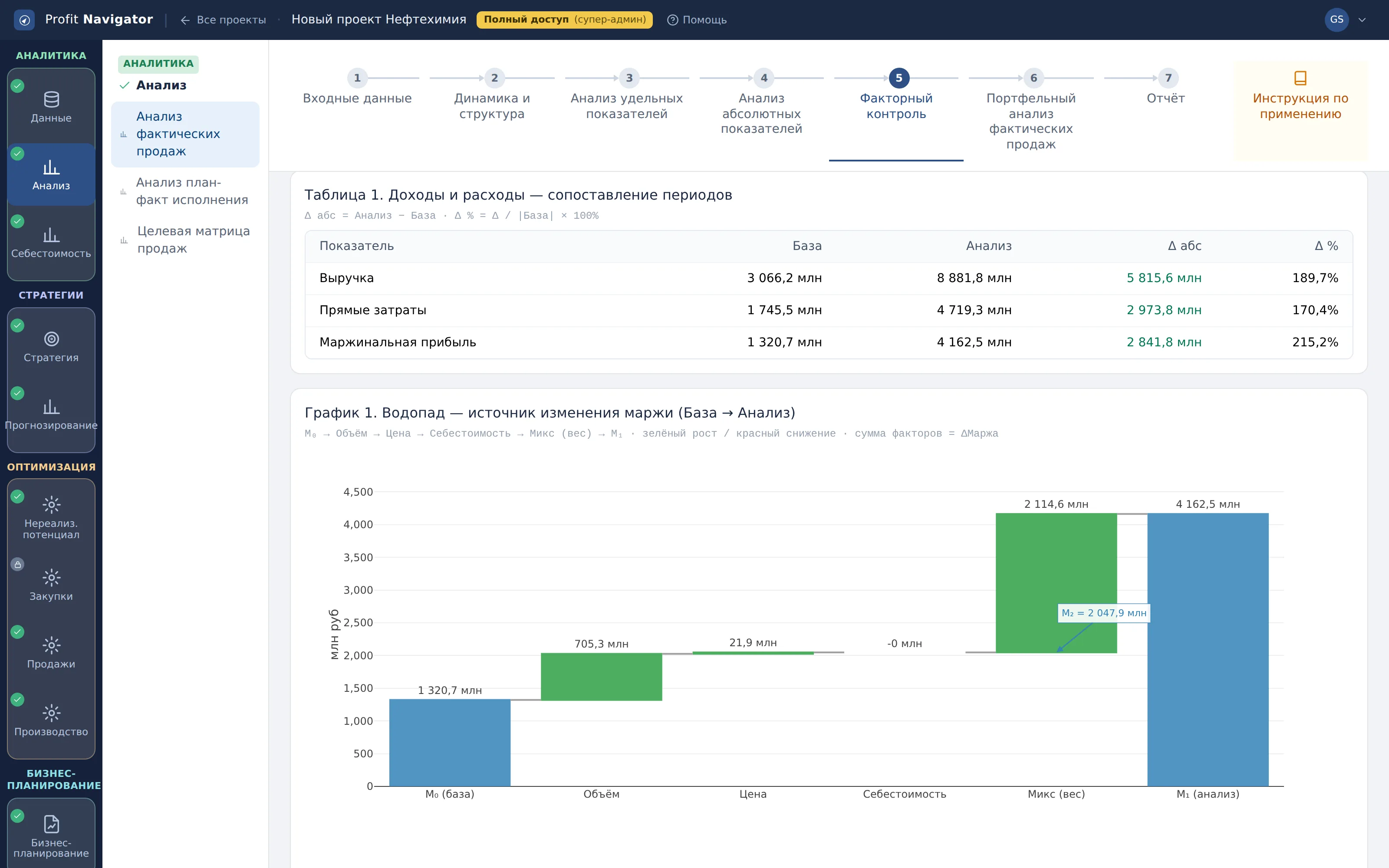Click the book icon for Инструкция
The height and width of the screenshot is (868, 1389).
tap(1300, 78)
